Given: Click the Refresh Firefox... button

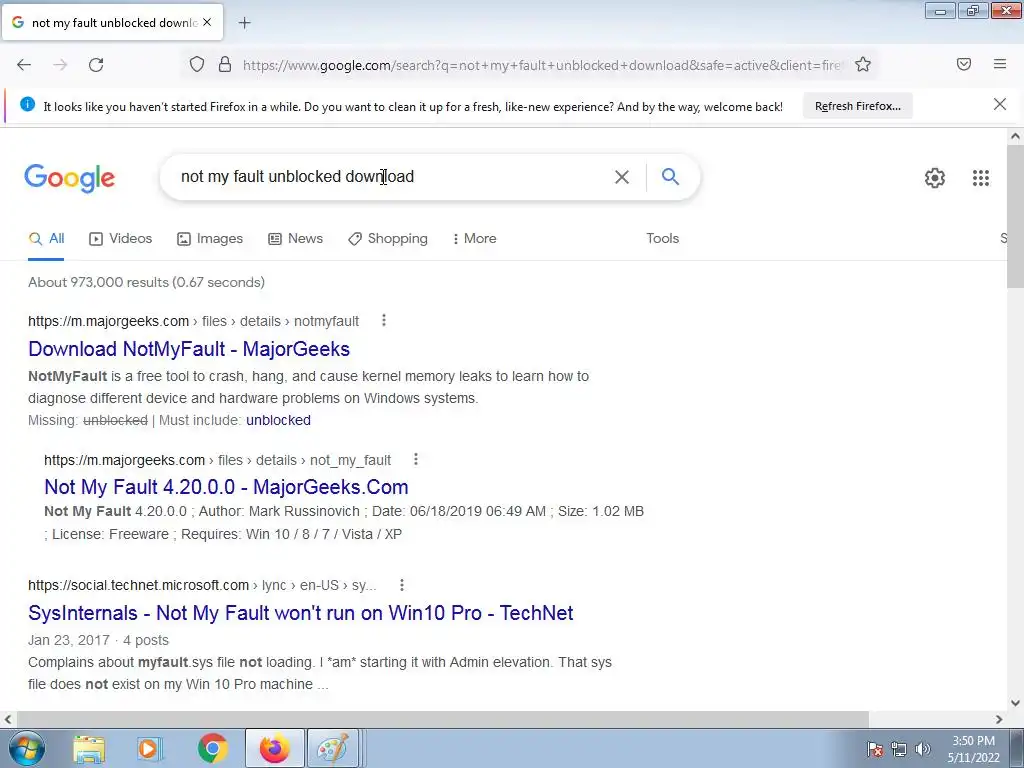Looking at the screenshot, I should tap(857, 106).
